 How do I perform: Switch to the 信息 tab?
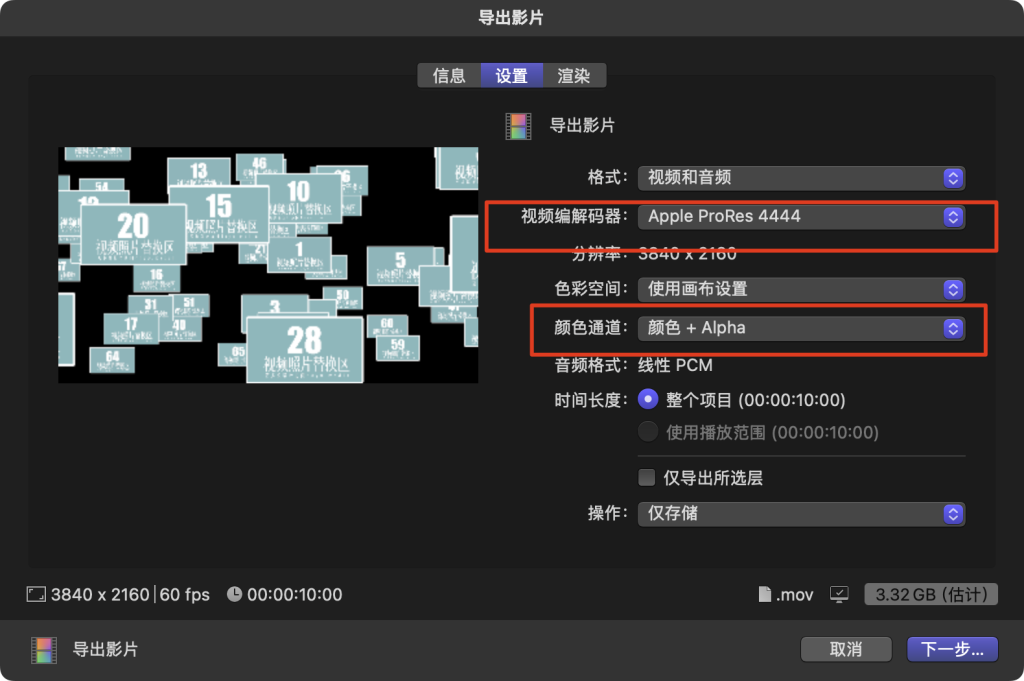click(449, 76)
